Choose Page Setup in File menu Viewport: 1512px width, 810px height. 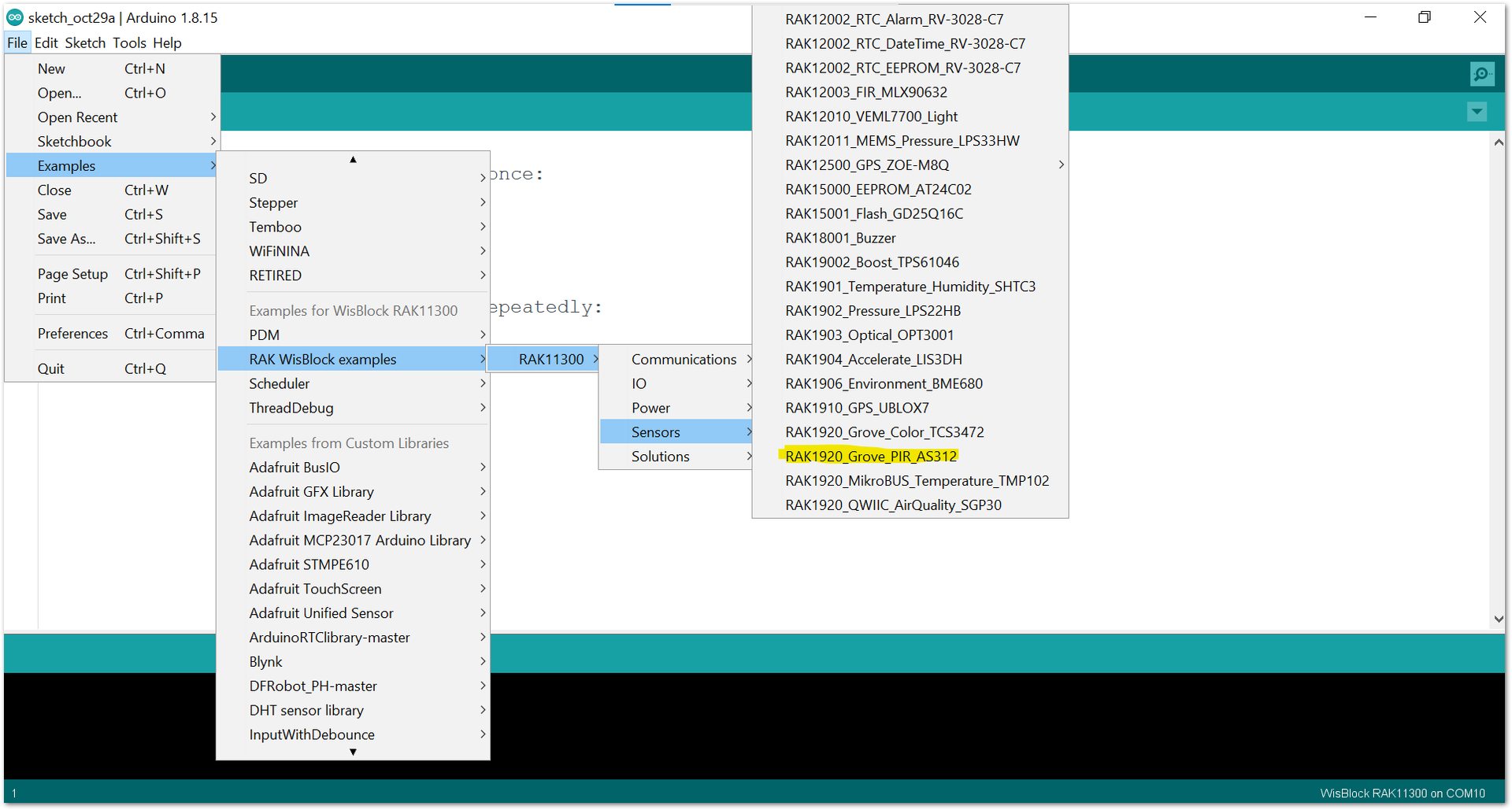coord(111,274)
